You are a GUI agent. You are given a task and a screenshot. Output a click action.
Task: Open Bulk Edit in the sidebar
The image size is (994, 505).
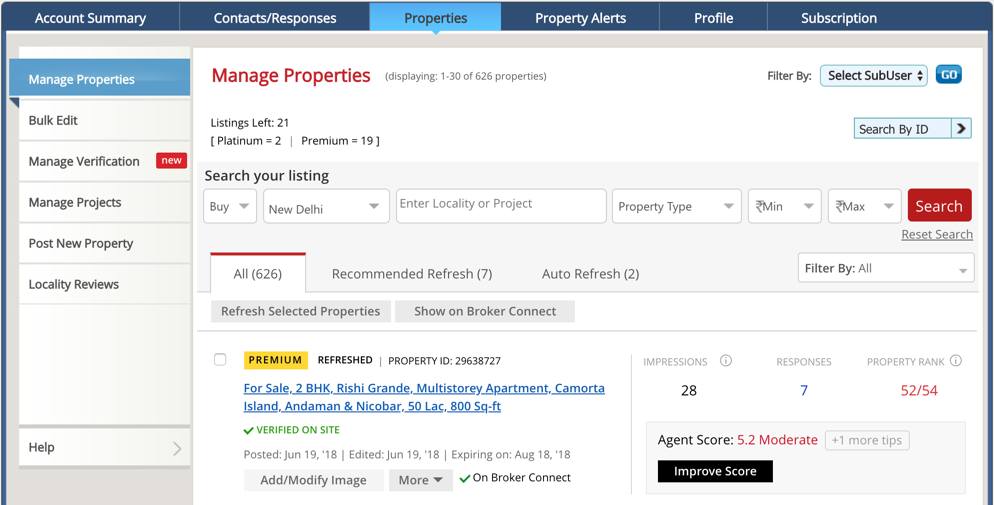point(53,120)
